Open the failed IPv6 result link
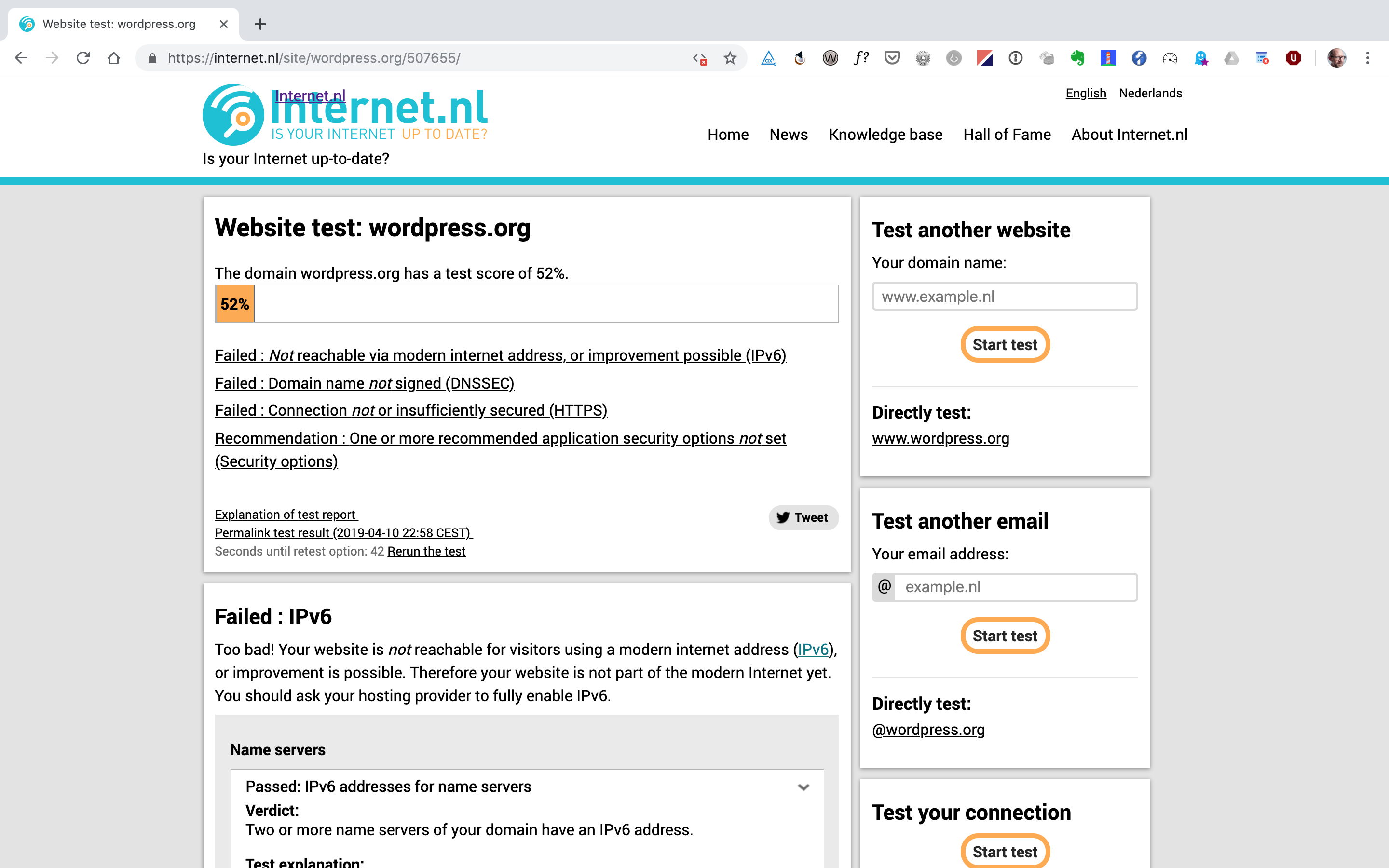 tap(501, 355)
